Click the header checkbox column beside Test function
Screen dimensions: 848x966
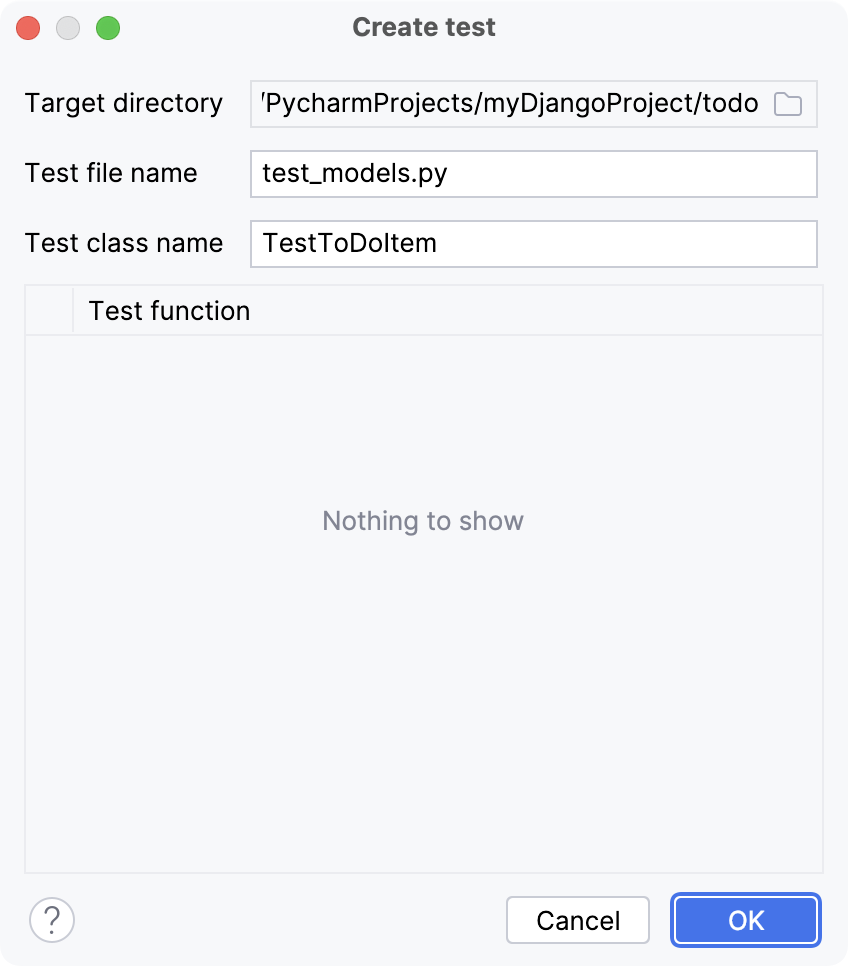coord(48,311)
